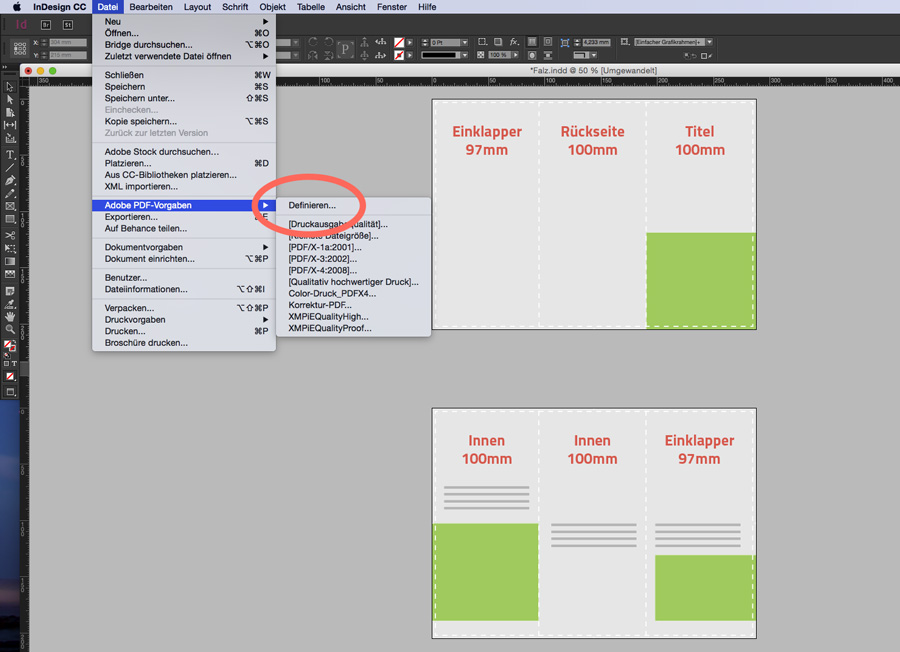The width and height of the screenshot is (900, 652).
Task: Open Adobe Bridge via Br icon
Action: (x=46, y=25)
